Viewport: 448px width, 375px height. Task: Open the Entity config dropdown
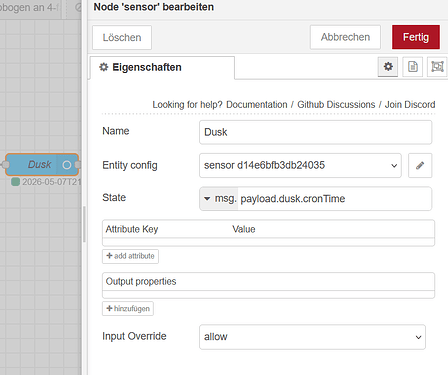pyautogui.click(x=300, y=165)
